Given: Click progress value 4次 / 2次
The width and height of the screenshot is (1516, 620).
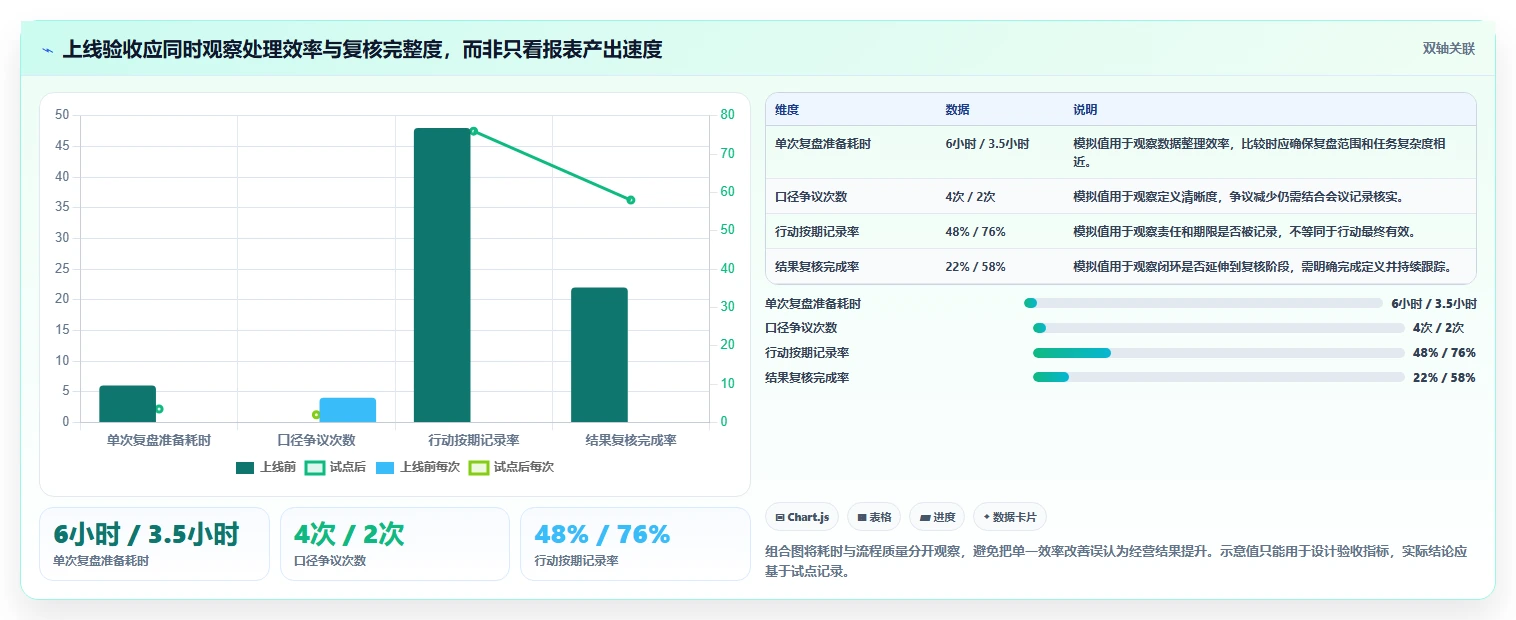Looking at the screenshot, I should coord(1438,328).
